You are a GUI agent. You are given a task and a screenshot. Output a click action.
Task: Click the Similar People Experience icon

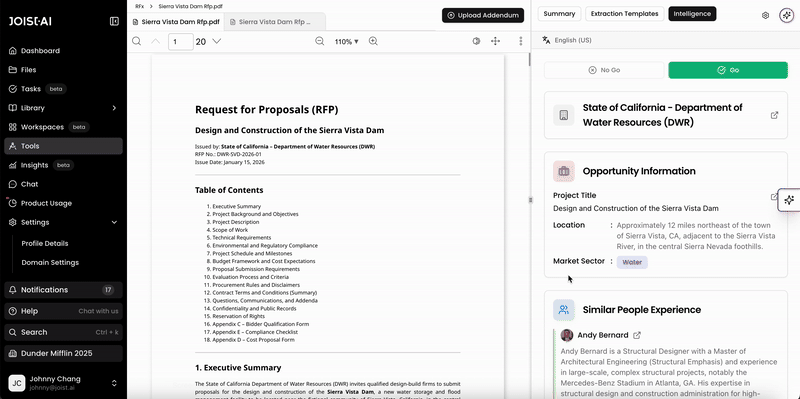(x=564, y=310)
